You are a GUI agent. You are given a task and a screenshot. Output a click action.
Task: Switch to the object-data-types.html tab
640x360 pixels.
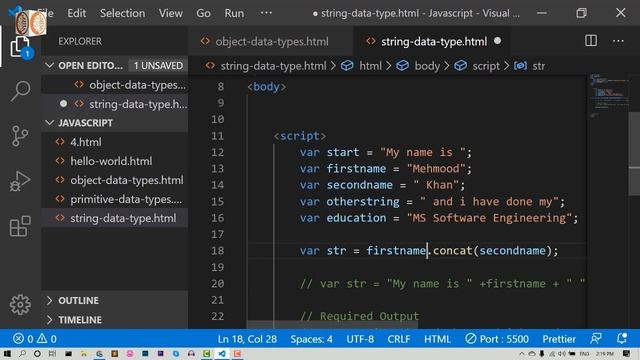(x=271, y=41)
